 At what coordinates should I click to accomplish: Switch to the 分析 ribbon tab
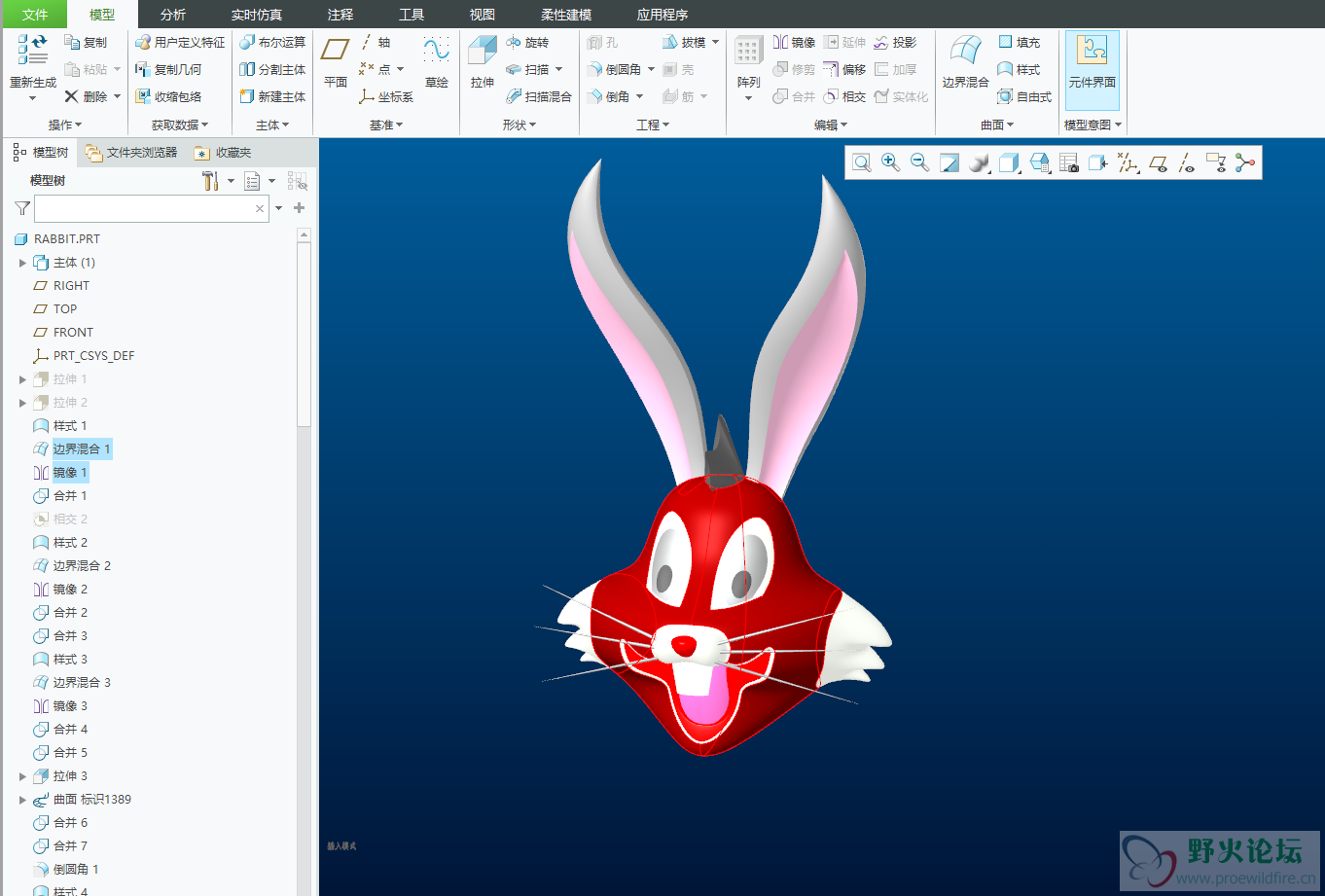click(173, 15)
